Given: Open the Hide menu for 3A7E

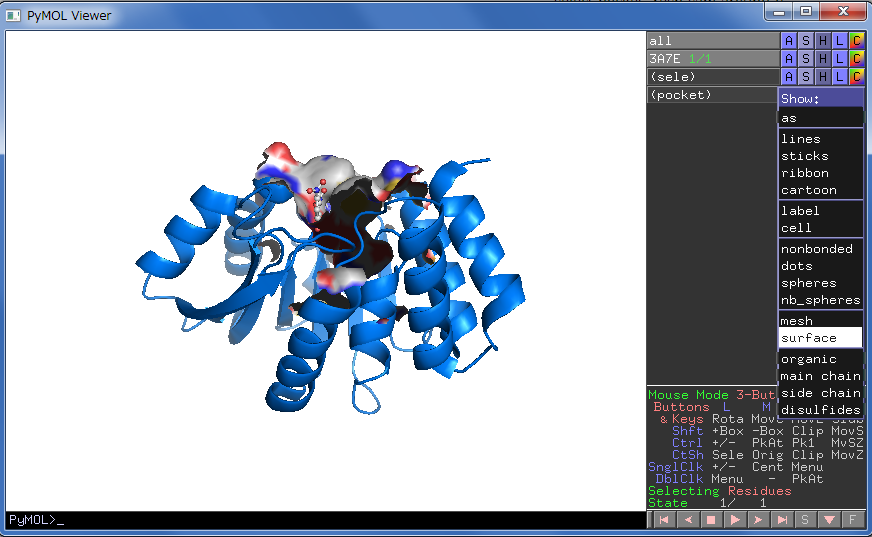Looking at the screenshot, I should (822, 59).
